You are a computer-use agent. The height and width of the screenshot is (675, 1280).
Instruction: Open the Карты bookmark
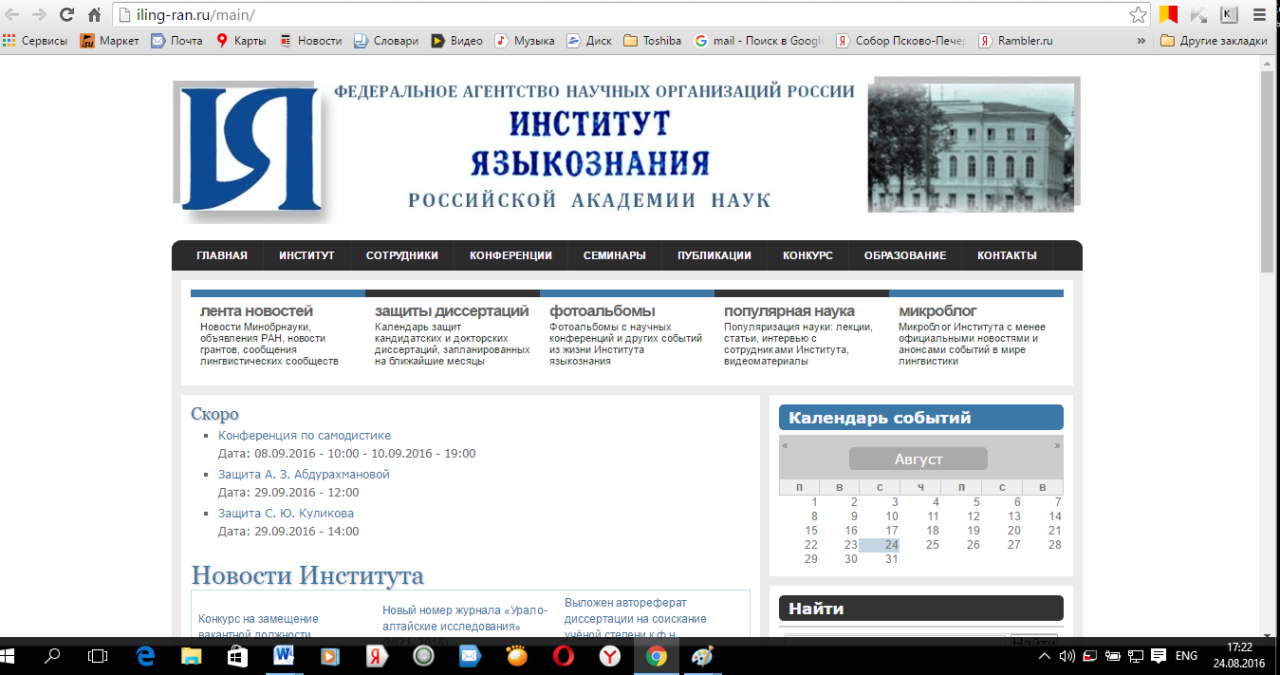pyautogui.click(x=241, y=41)
